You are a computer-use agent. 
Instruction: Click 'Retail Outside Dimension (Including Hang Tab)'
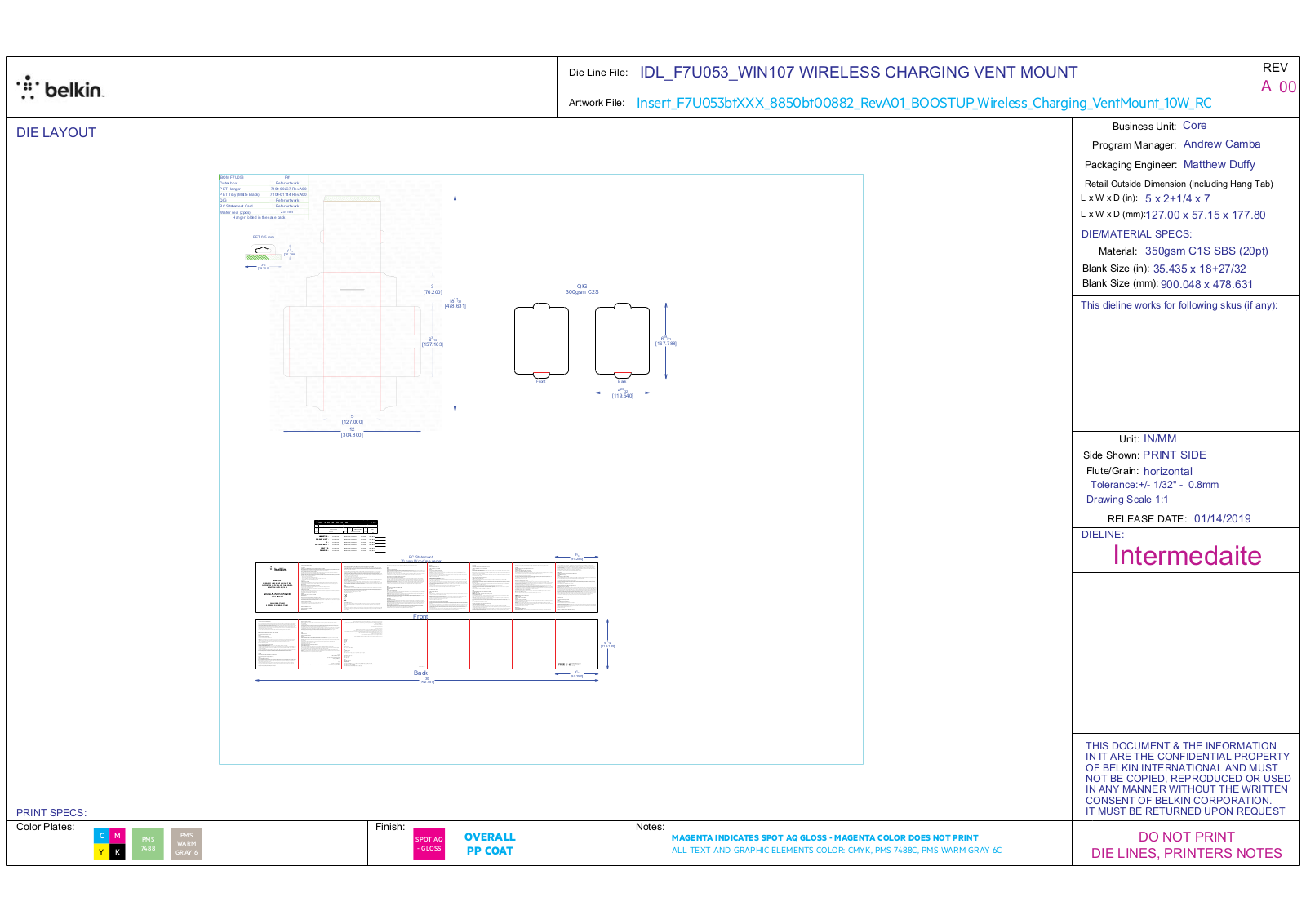tap(1179, 184)
